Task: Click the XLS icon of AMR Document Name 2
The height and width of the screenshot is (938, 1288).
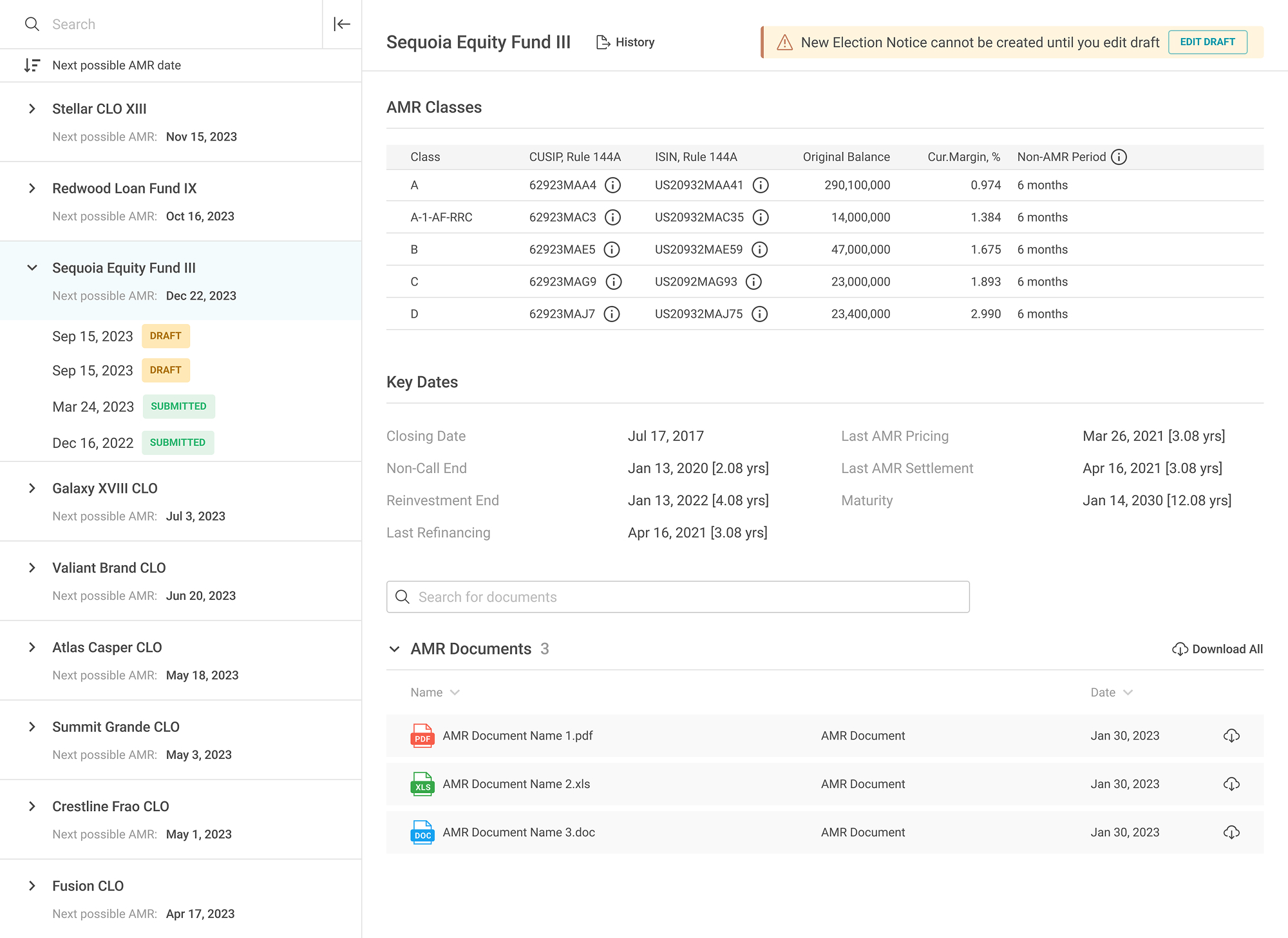Action: point(422,784)
